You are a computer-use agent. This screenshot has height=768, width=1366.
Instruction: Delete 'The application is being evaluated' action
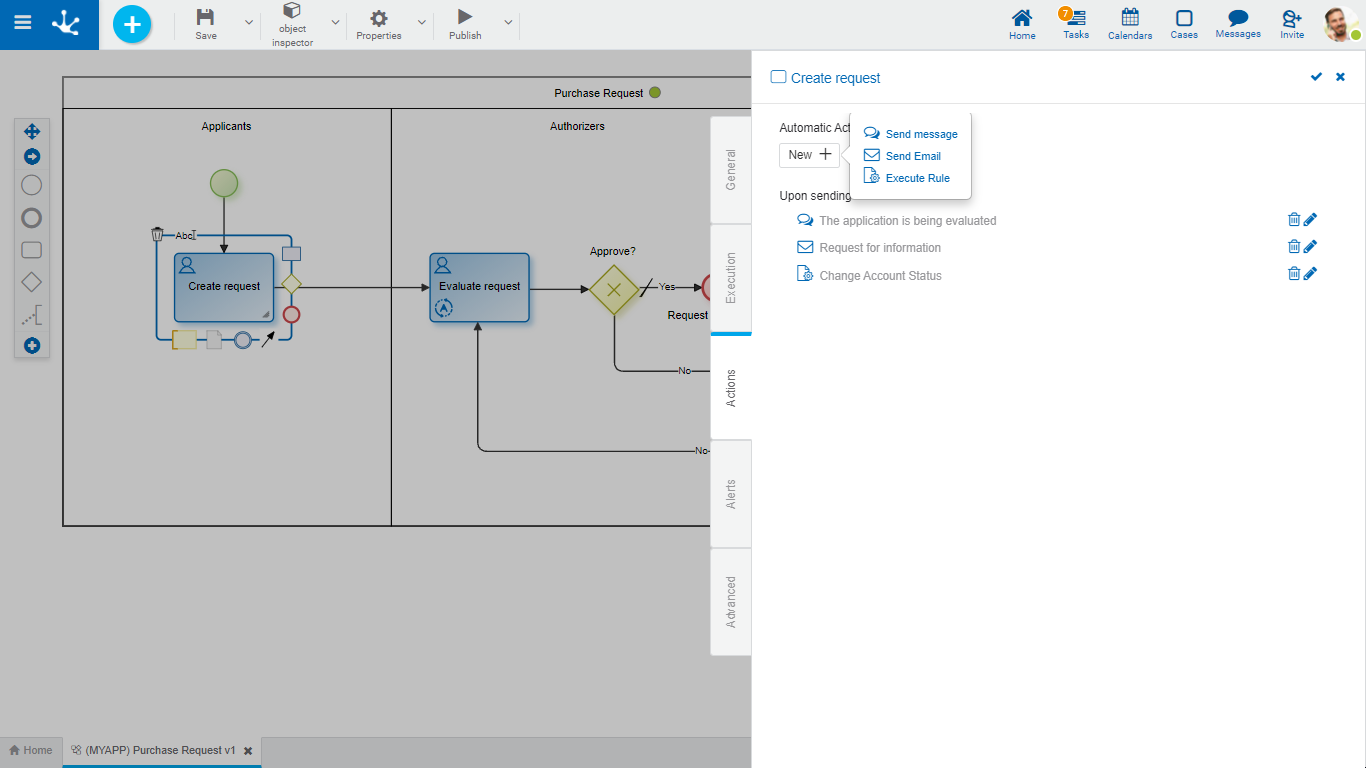(x=1293, y=220)
